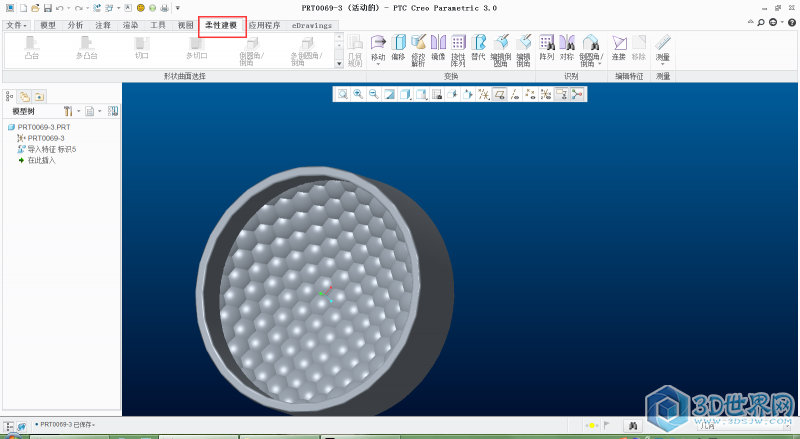Click the 镜像 (Mirror) tool
Screen dimensions: 800x439
click(438, 48)
